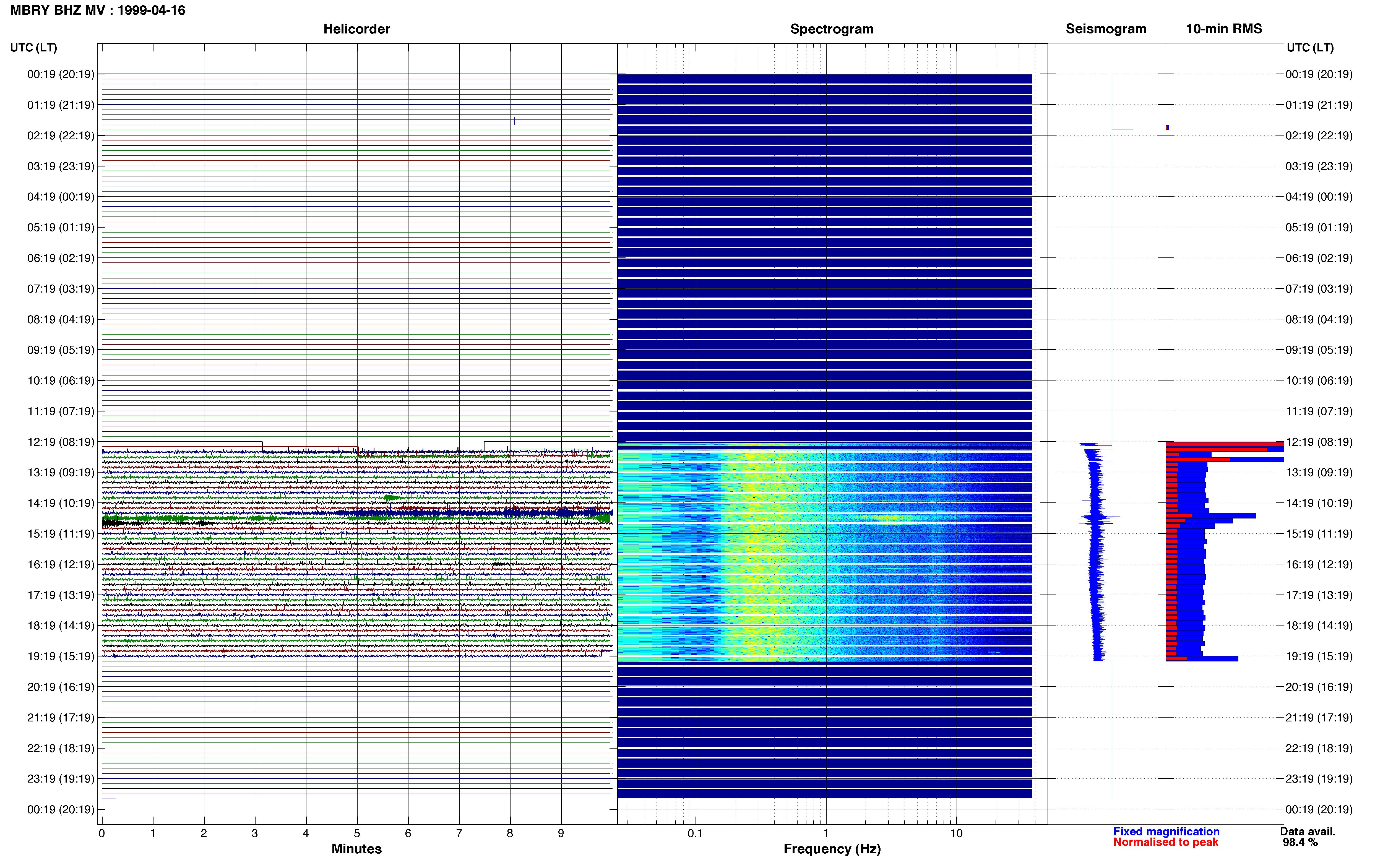Click the small blue spike on the helicorder near 01:49
This screenshot has width=1388, height=868.
(x=514, y=121)
